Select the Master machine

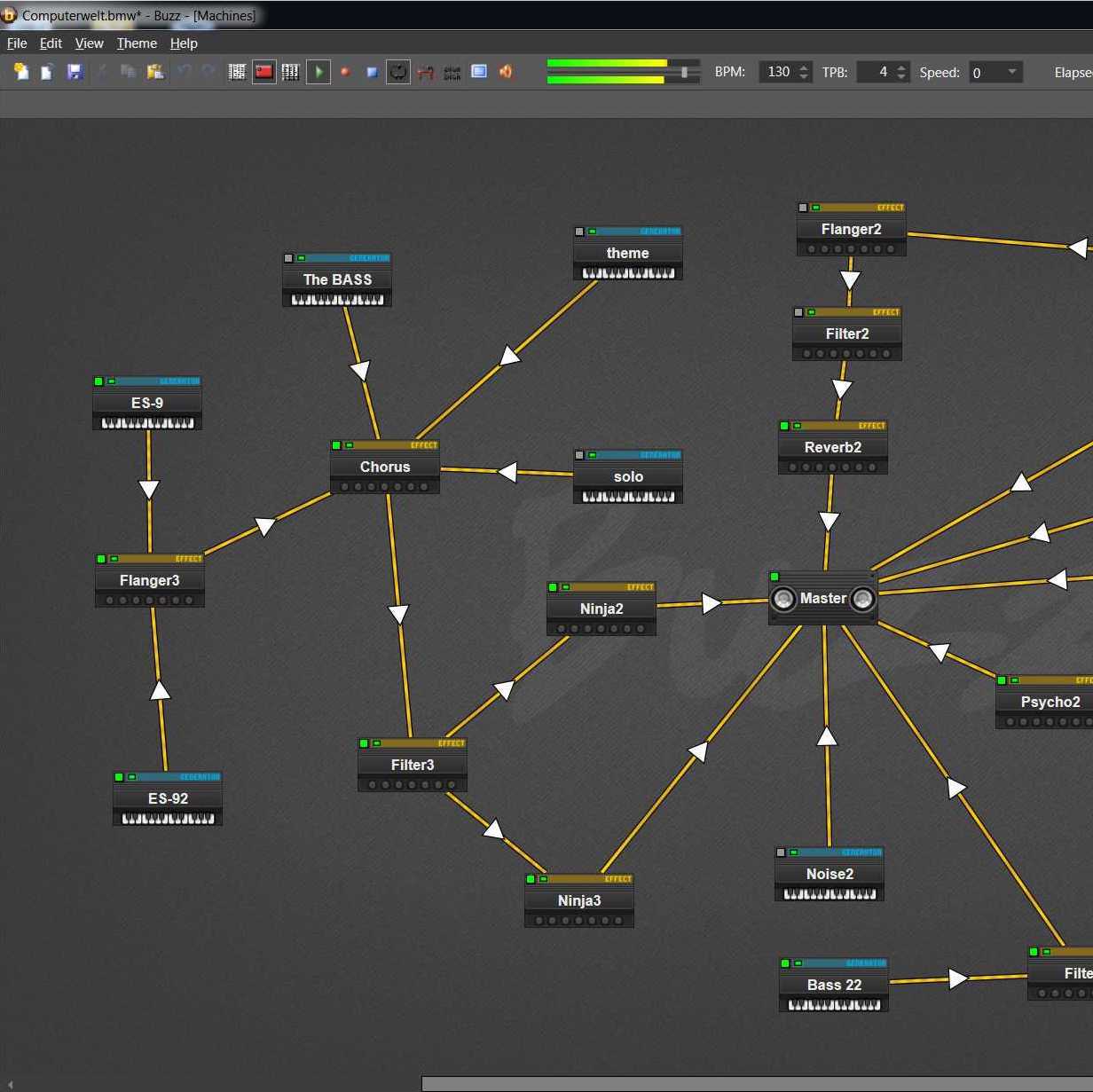(x=823, y=598)
